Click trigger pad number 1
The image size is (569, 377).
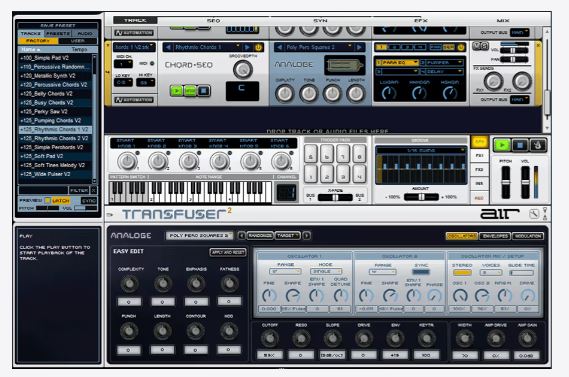(311, 174)
